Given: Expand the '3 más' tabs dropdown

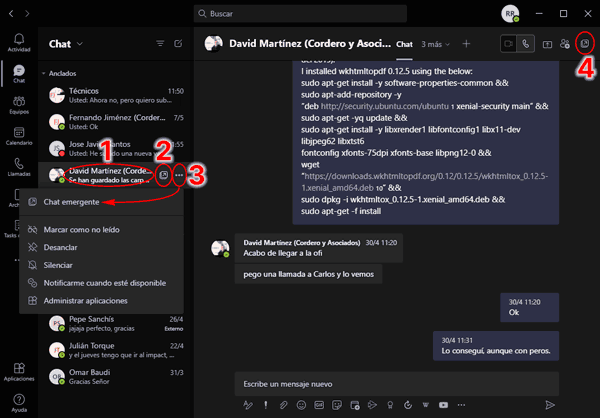Looking at the screenshot, I should (x=435, y=44).
